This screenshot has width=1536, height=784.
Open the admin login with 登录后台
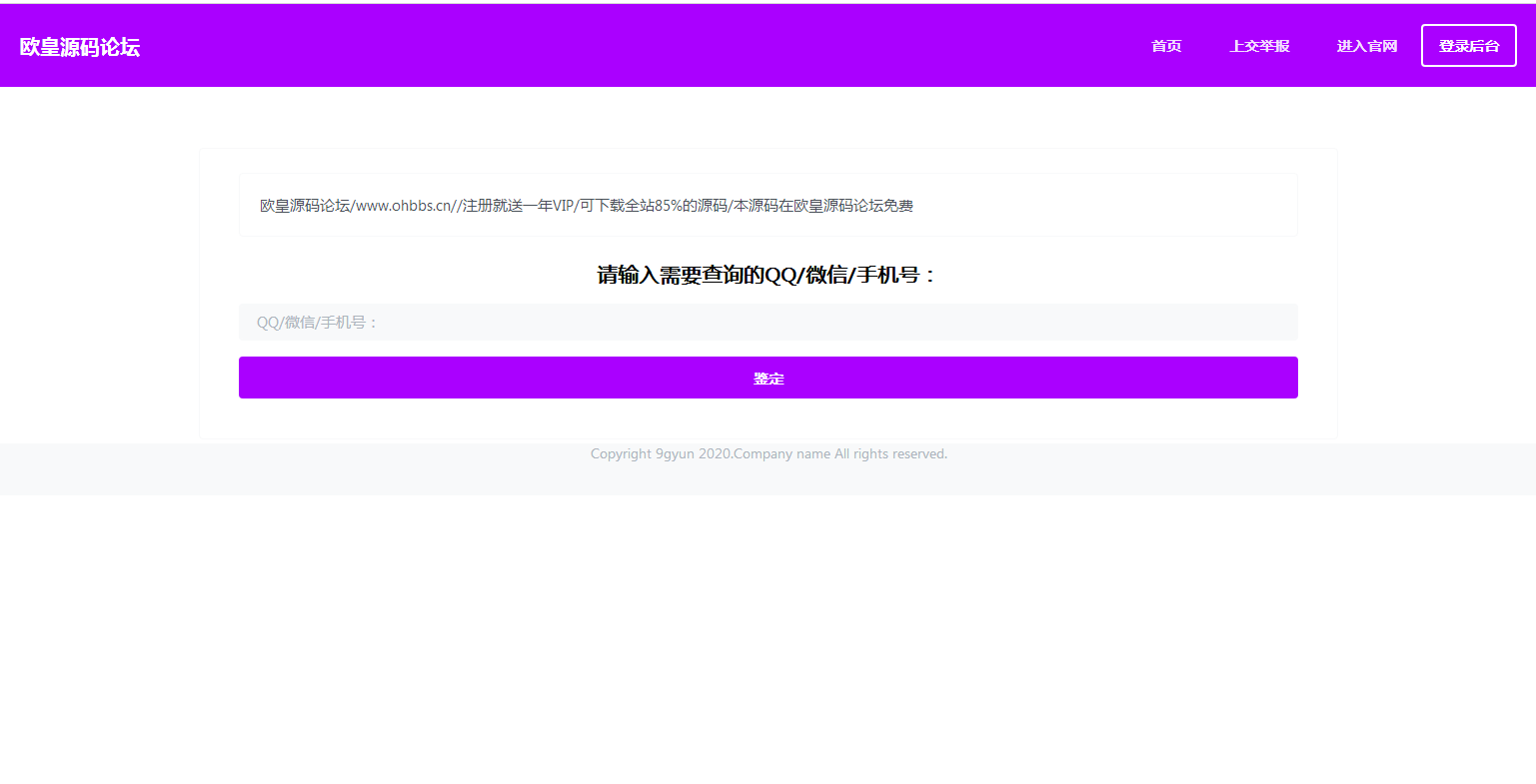[1468, 45]
